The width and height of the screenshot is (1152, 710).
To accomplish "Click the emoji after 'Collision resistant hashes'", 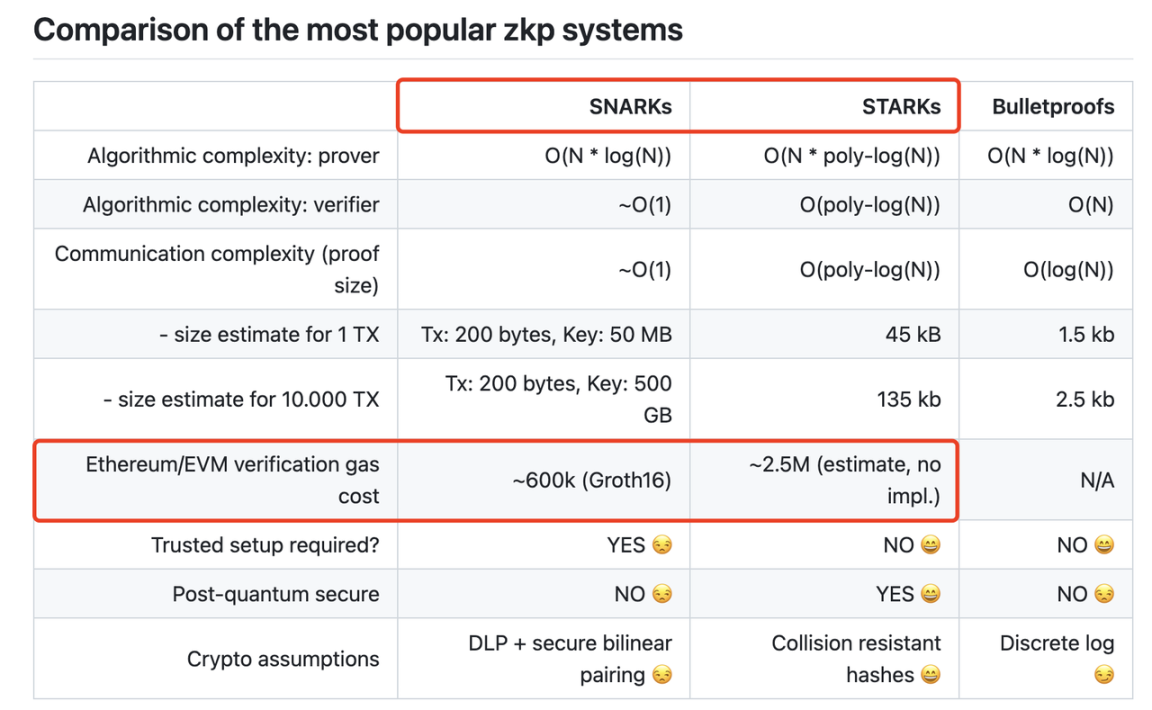I will [x=930, y=675].
